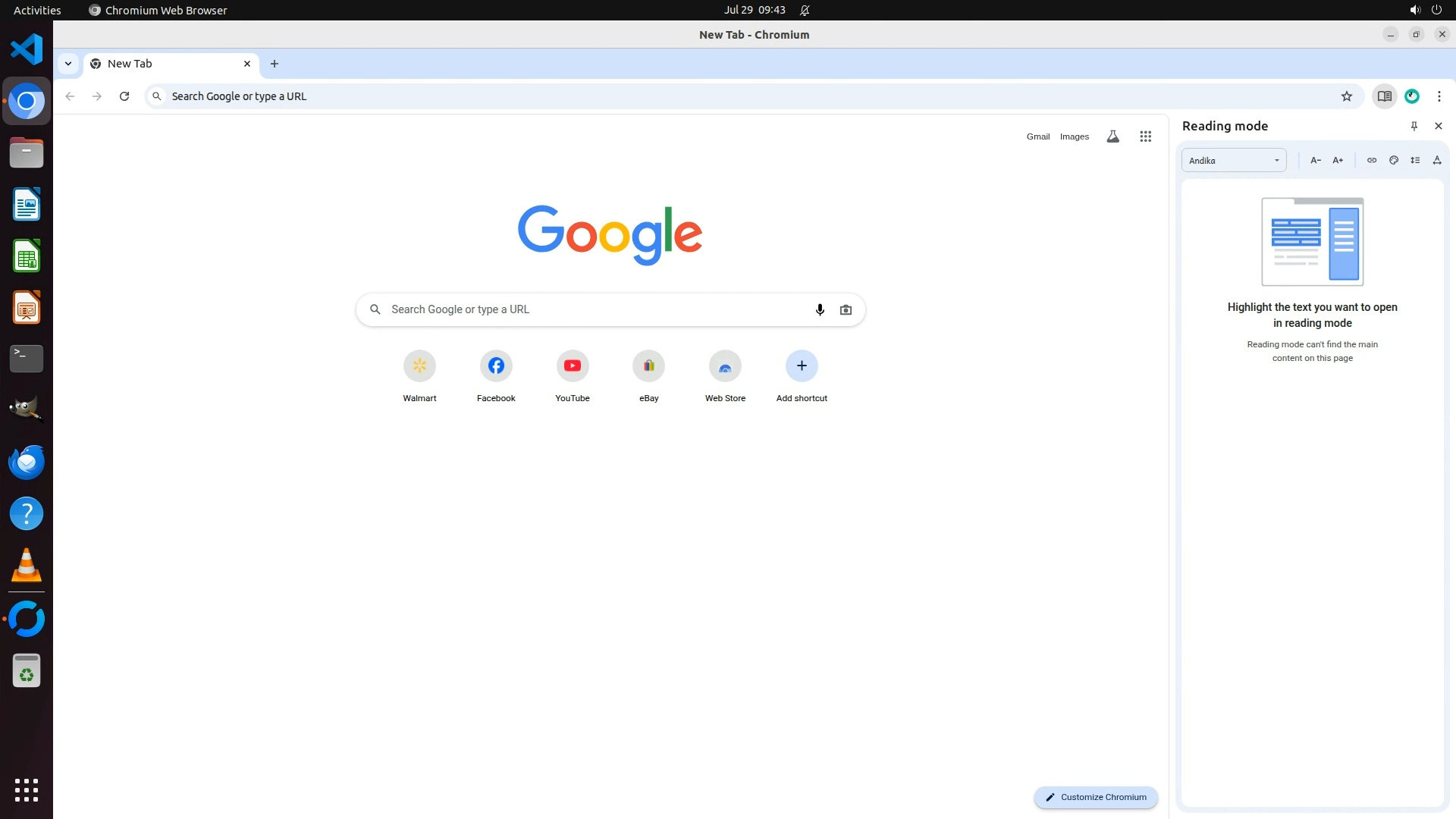This screenshot has width=1456, height=819.
Task: Click the voice search microphone icon
Action: point(820,309)
